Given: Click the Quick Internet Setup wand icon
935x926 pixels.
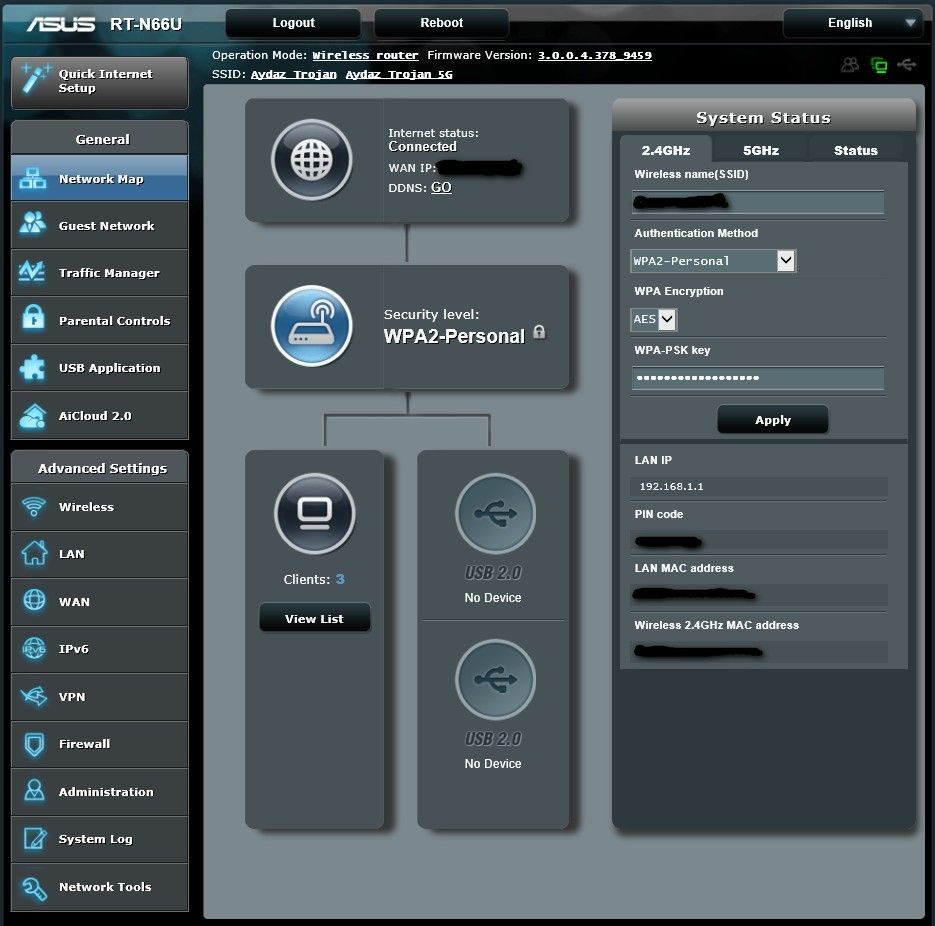Looking at the screenshot, I should [35, 79].
